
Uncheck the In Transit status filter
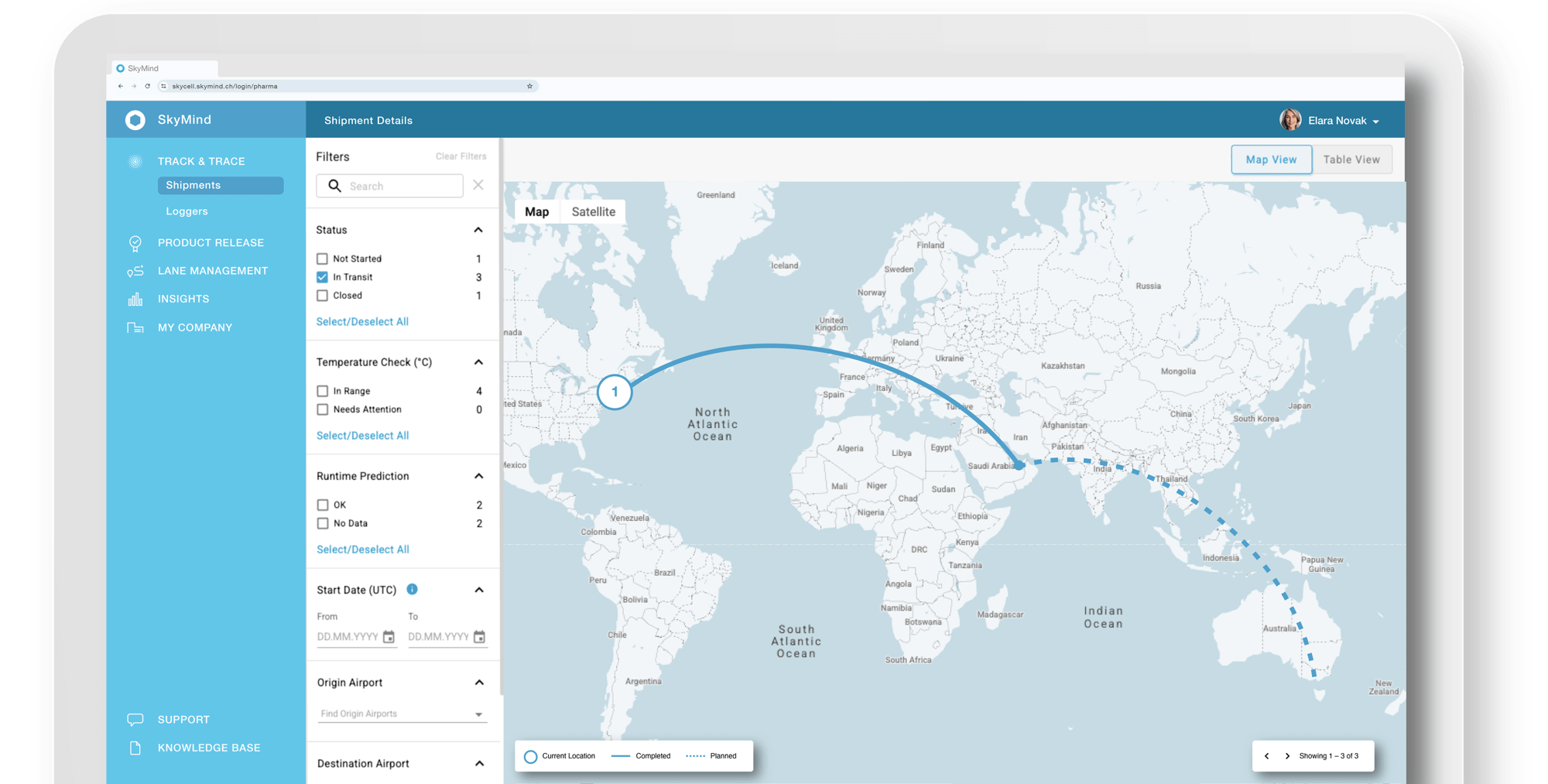tap(323, 277)
